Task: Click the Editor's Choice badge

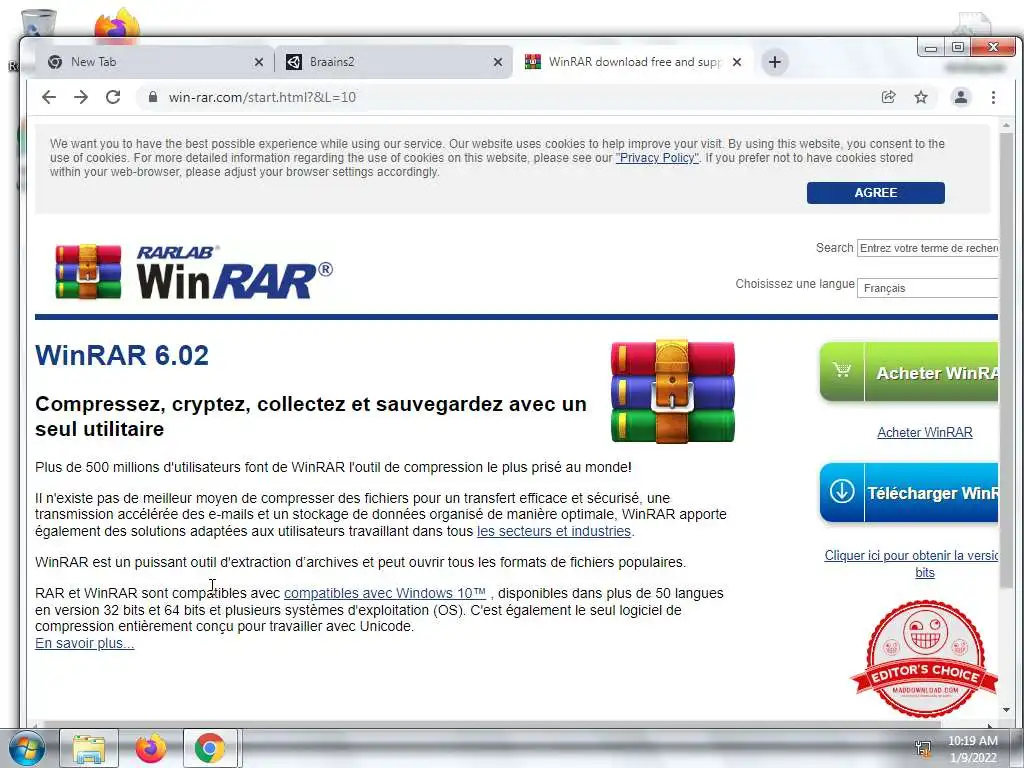Action: 924,658
